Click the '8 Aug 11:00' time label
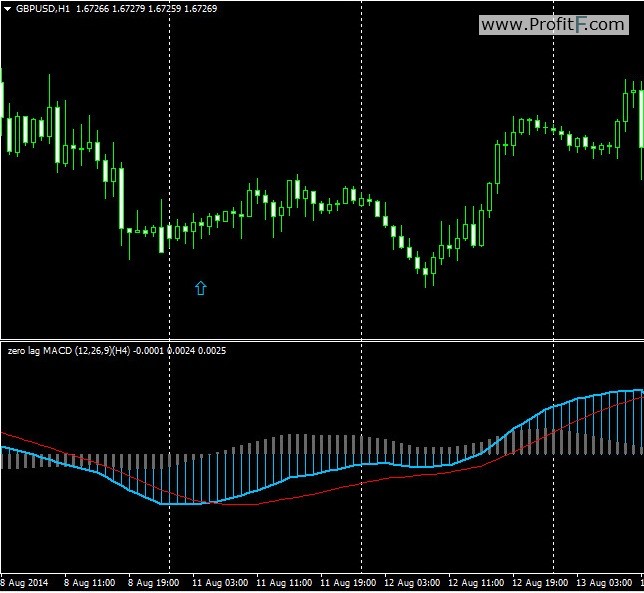The width and height of the screenshot is (644, 593). (90, 583)
